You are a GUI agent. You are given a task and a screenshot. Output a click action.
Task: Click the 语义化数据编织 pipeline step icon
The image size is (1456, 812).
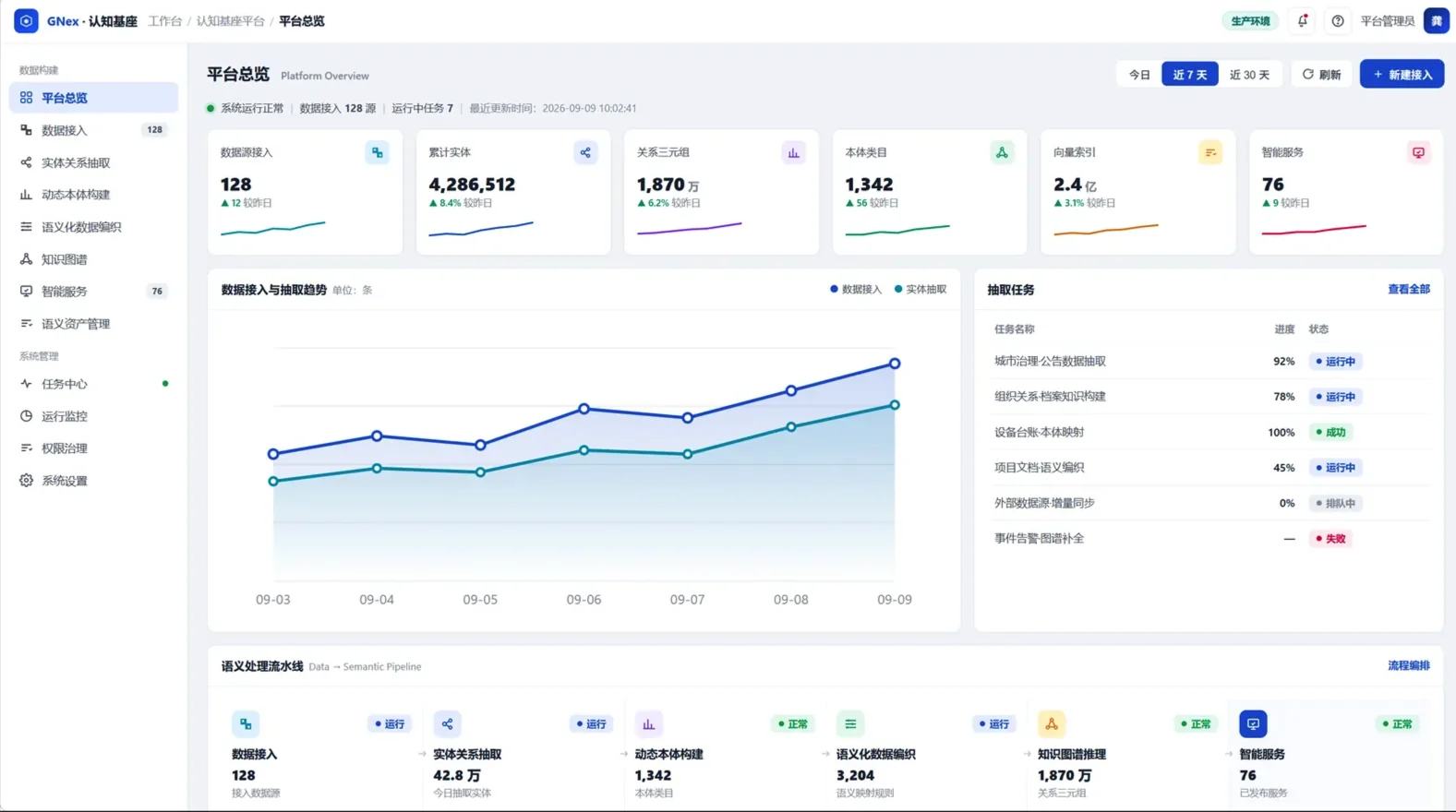pos(850,724)
